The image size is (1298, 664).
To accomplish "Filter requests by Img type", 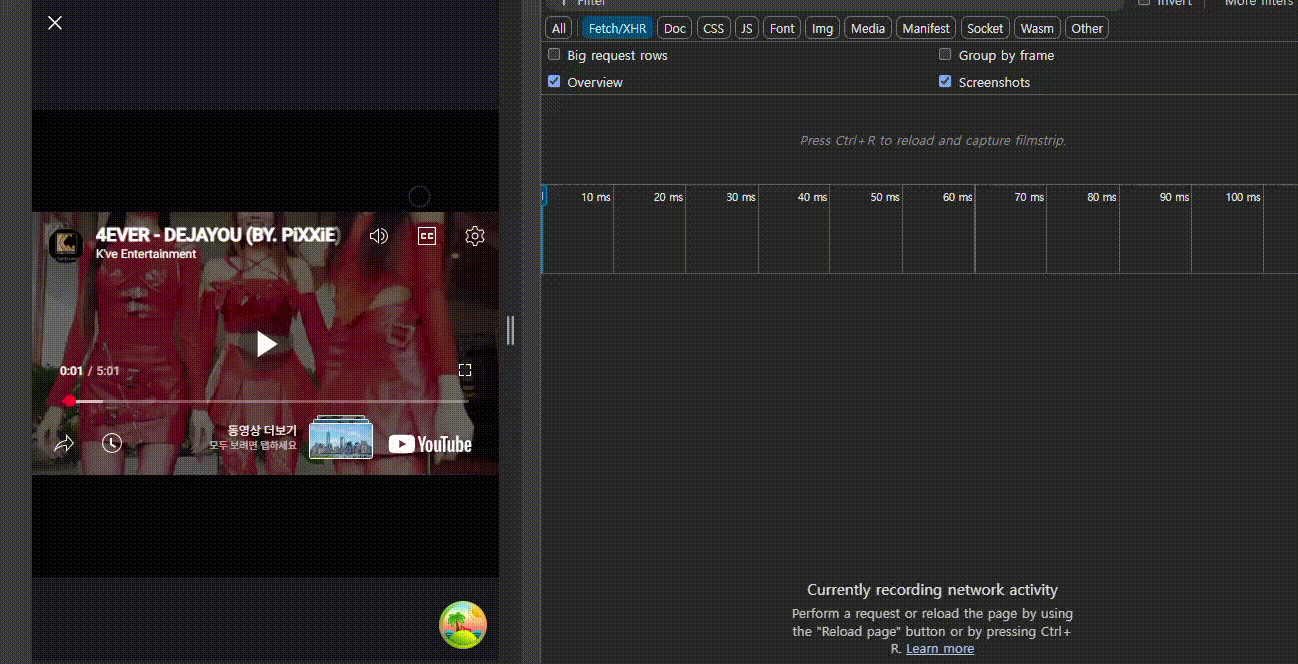I will tap(822, 28).
